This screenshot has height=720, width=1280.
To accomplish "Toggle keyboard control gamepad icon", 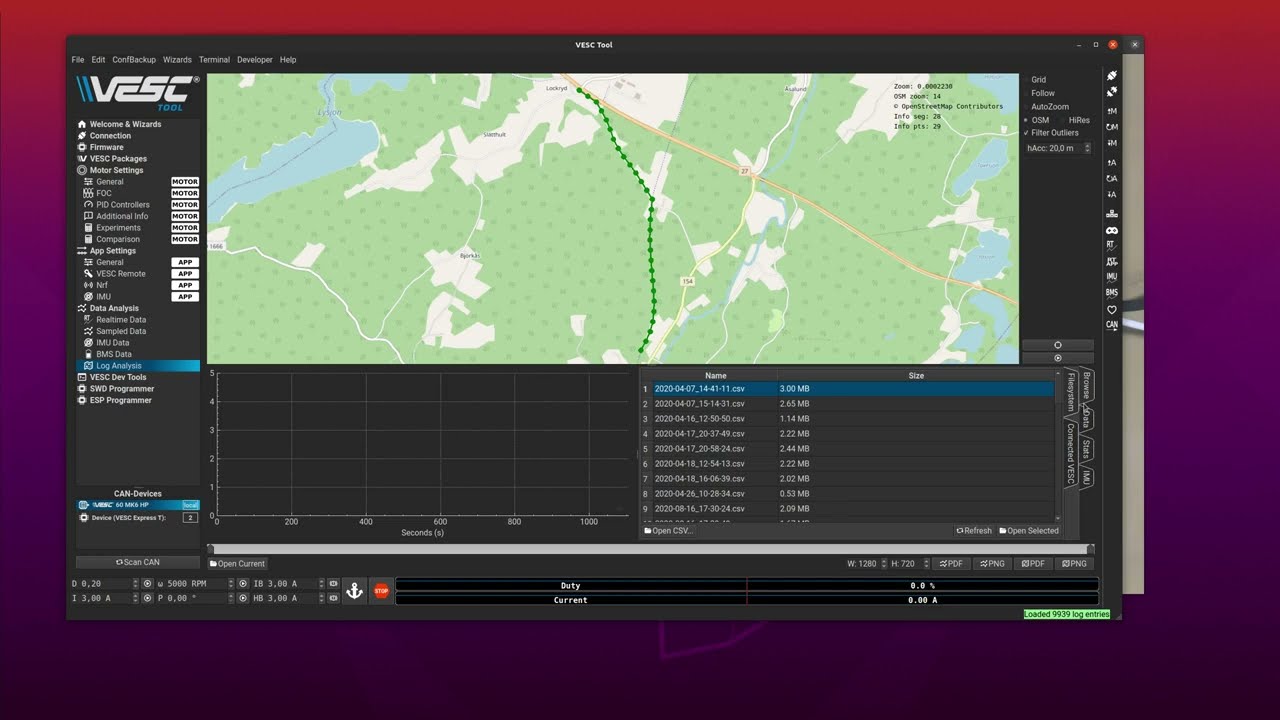I will point(1111,230).
